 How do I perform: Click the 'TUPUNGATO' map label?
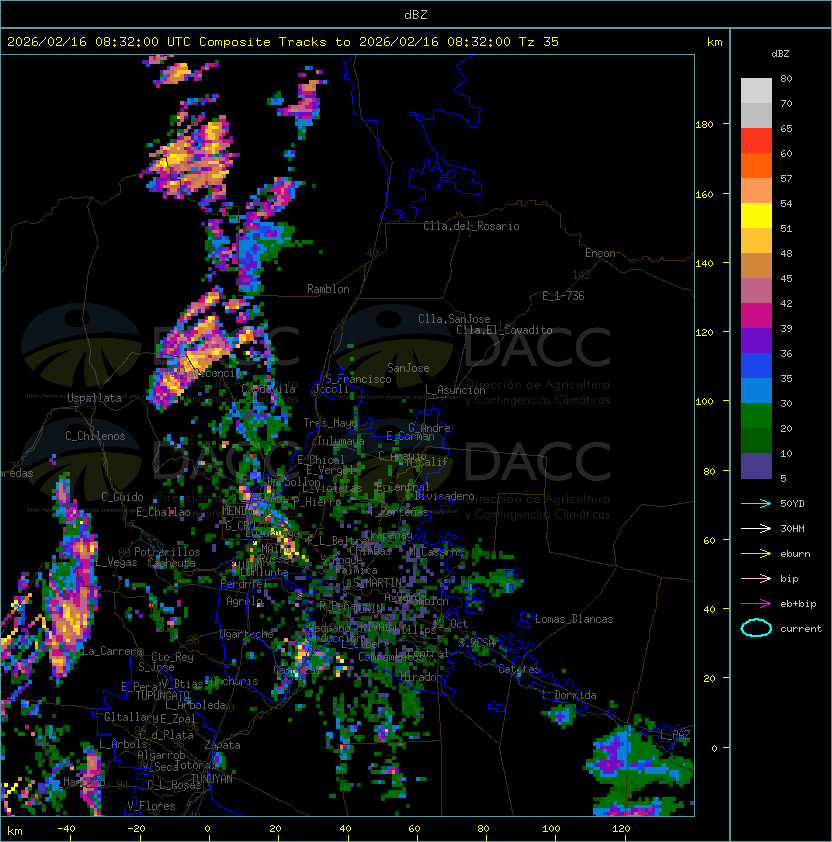pos(163,696)
